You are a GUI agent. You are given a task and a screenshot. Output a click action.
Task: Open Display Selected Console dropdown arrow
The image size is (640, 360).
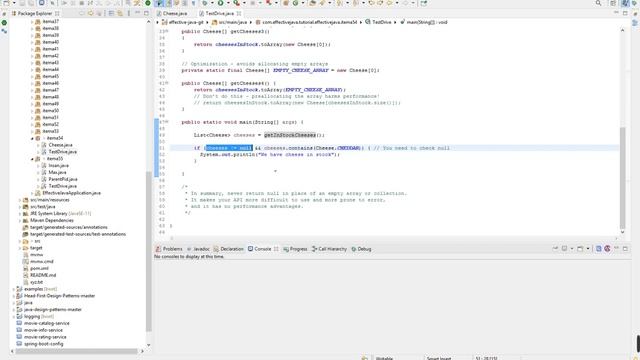click(572, 249)
